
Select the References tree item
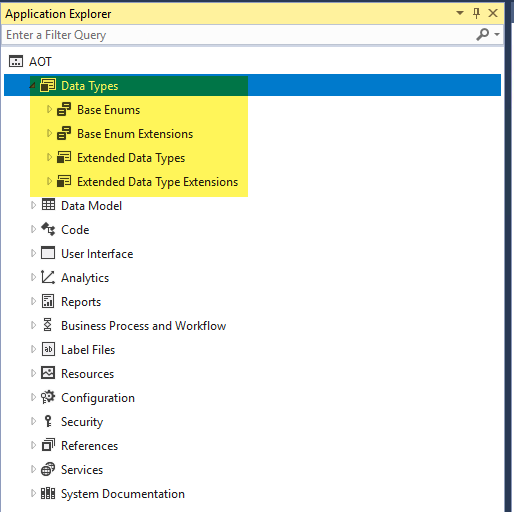click(x=89, y=446)
